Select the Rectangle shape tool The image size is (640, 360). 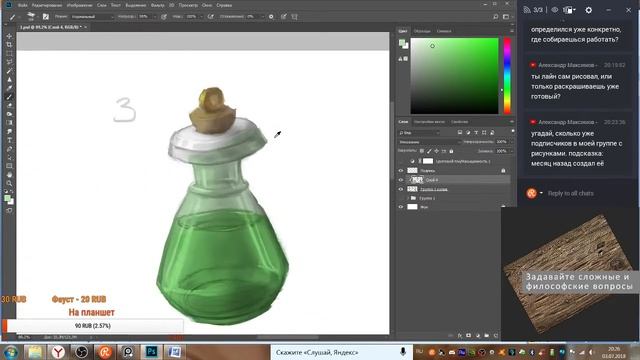9,166
